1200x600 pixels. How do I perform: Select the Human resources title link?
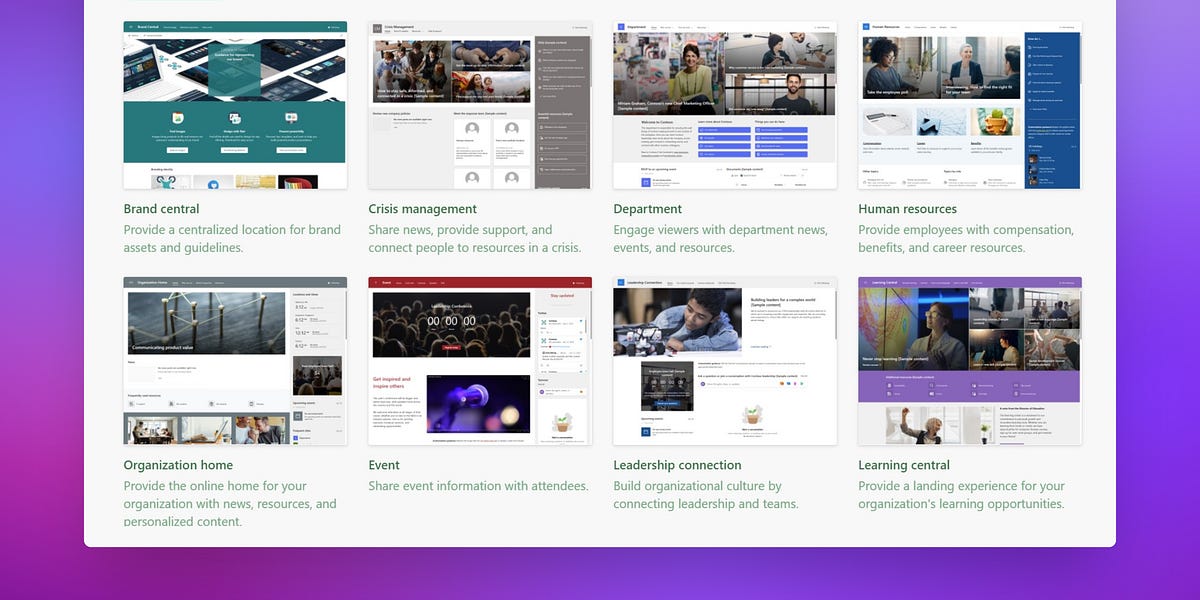(x=908, y=209)
